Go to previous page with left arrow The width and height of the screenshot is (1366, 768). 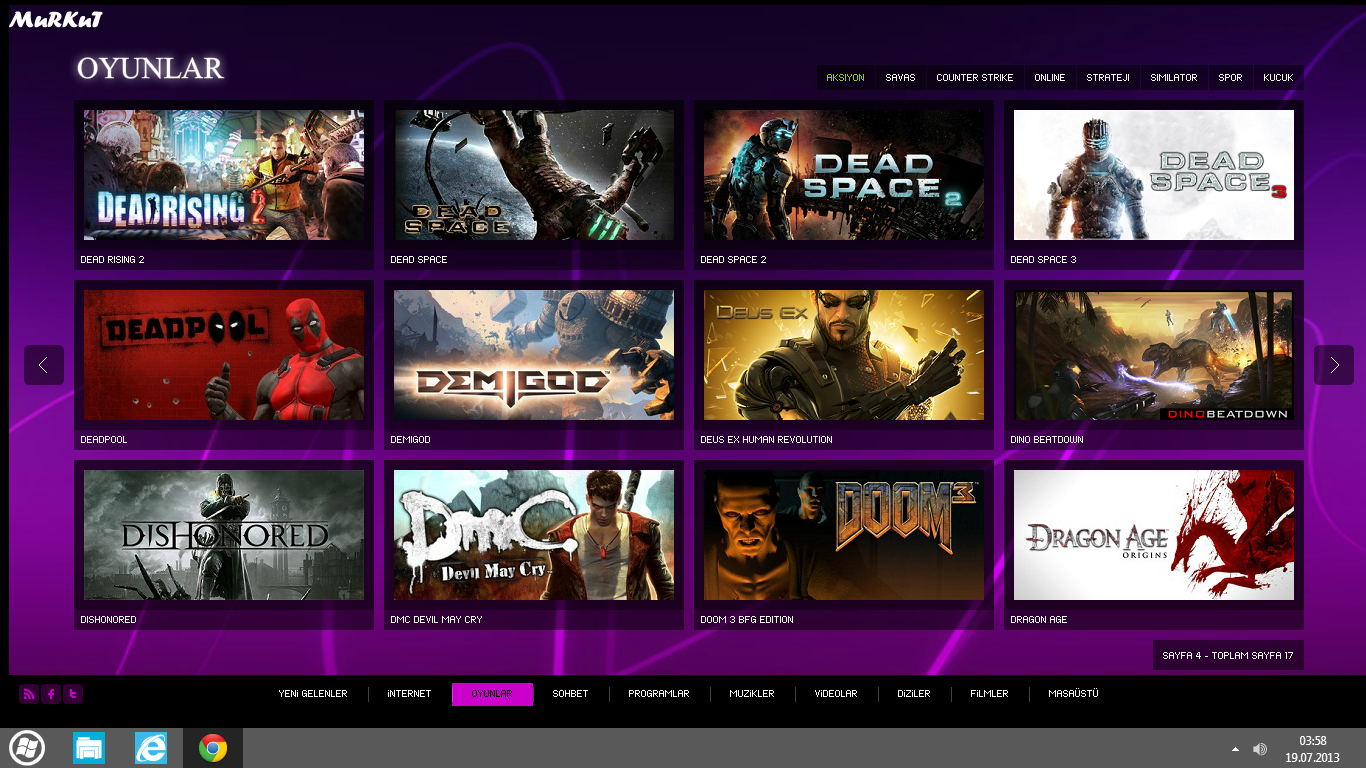pos(44,365)
